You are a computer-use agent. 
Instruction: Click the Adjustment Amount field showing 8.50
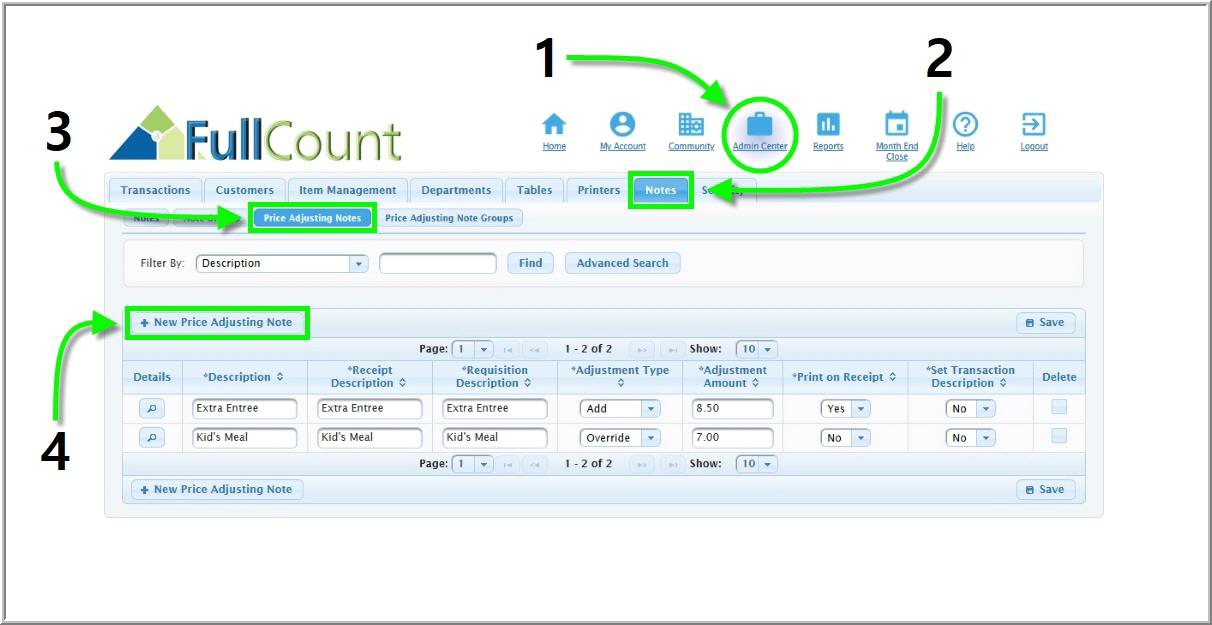732,409
